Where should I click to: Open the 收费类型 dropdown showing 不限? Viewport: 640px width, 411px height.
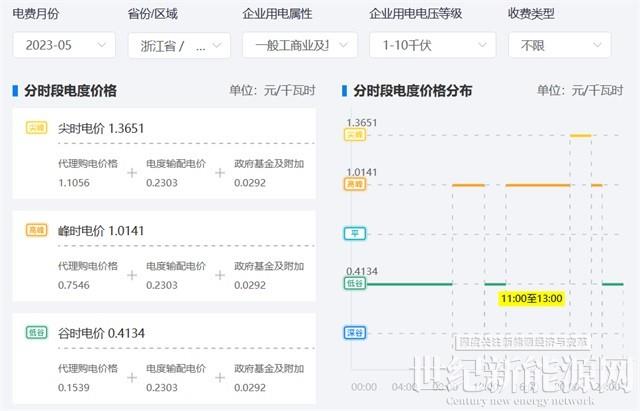click(x=559, y=45)
